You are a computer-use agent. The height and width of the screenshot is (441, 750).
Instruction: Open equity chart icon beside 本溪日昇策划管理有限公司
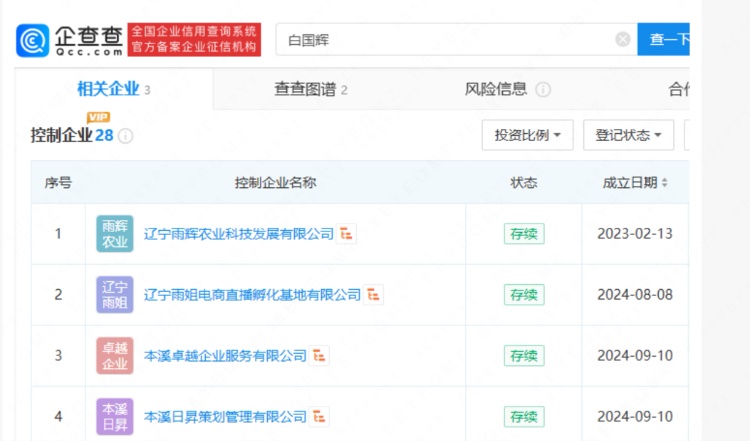point(320,417)
